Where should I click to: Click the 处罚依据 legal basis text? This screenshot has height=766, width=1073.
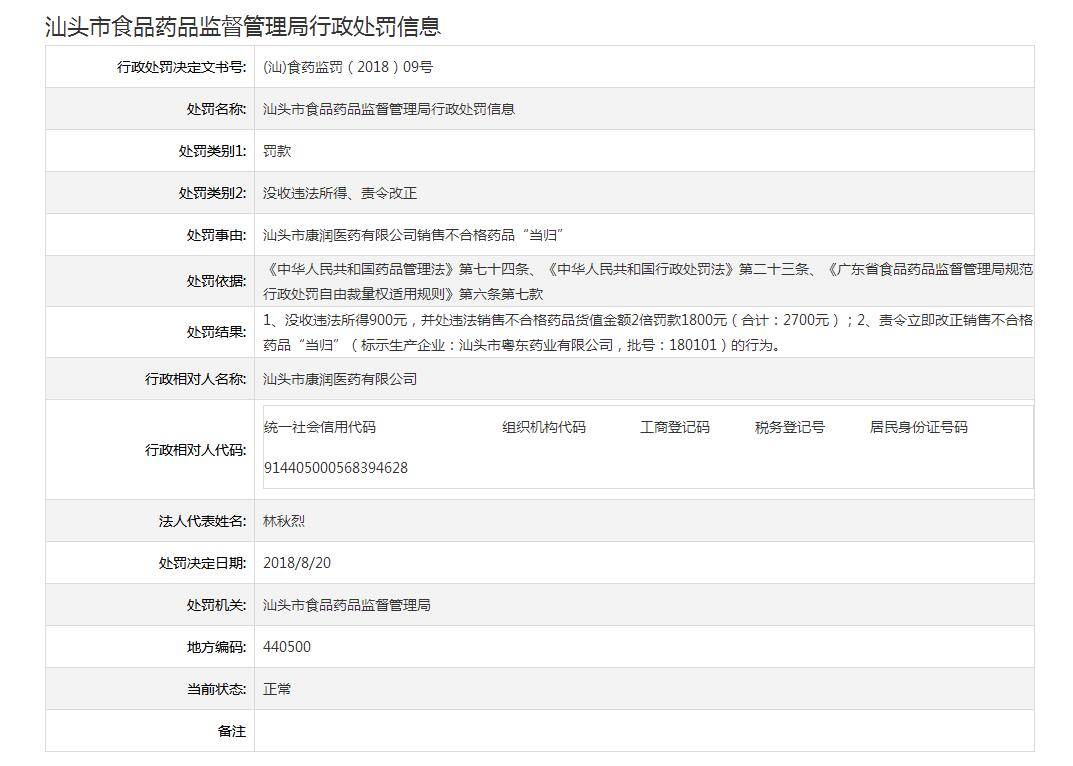[x=647, y=281]
